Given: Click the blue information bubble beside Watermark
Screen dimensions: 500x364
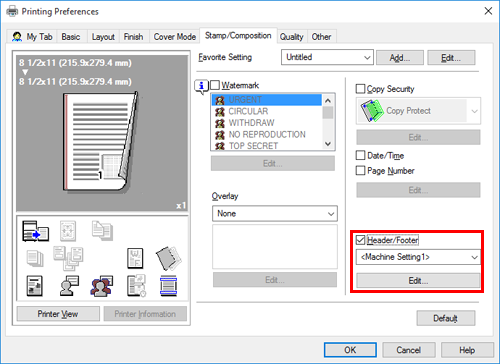Looking at the screenshot, I should coord(201,86).
